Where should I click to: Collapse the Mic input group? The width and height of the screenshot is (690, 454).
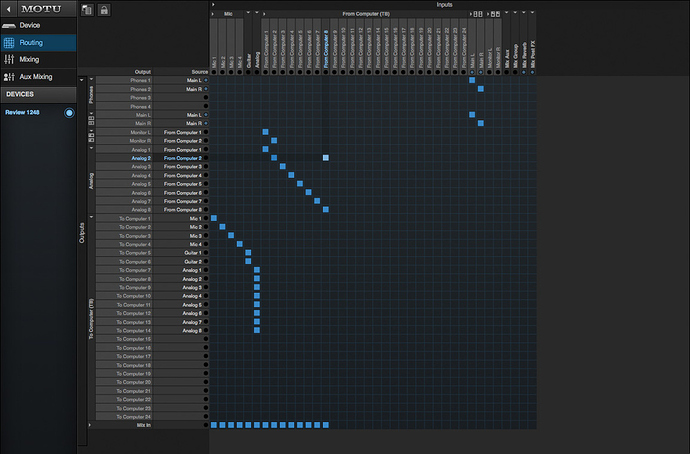tap(213, 15)
